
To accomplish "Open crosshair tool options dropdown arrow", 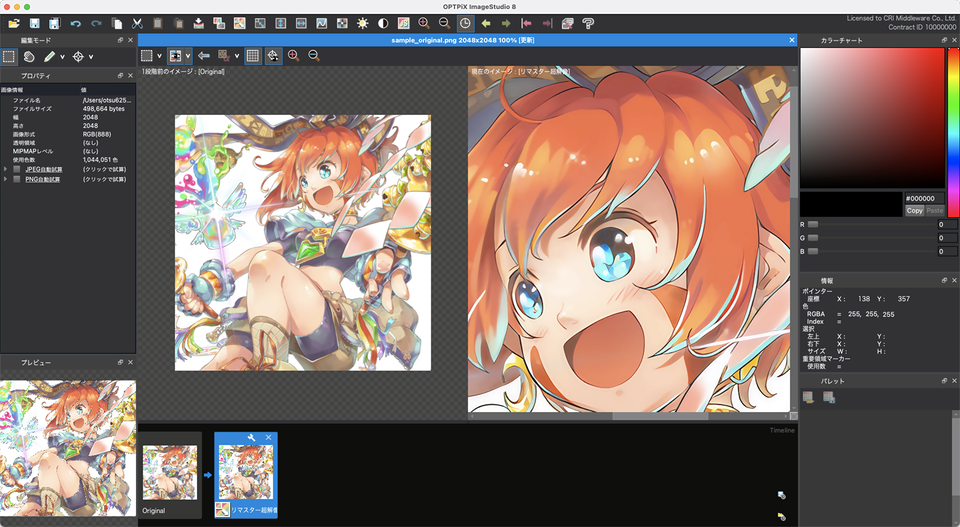I will tap(91, 57).
